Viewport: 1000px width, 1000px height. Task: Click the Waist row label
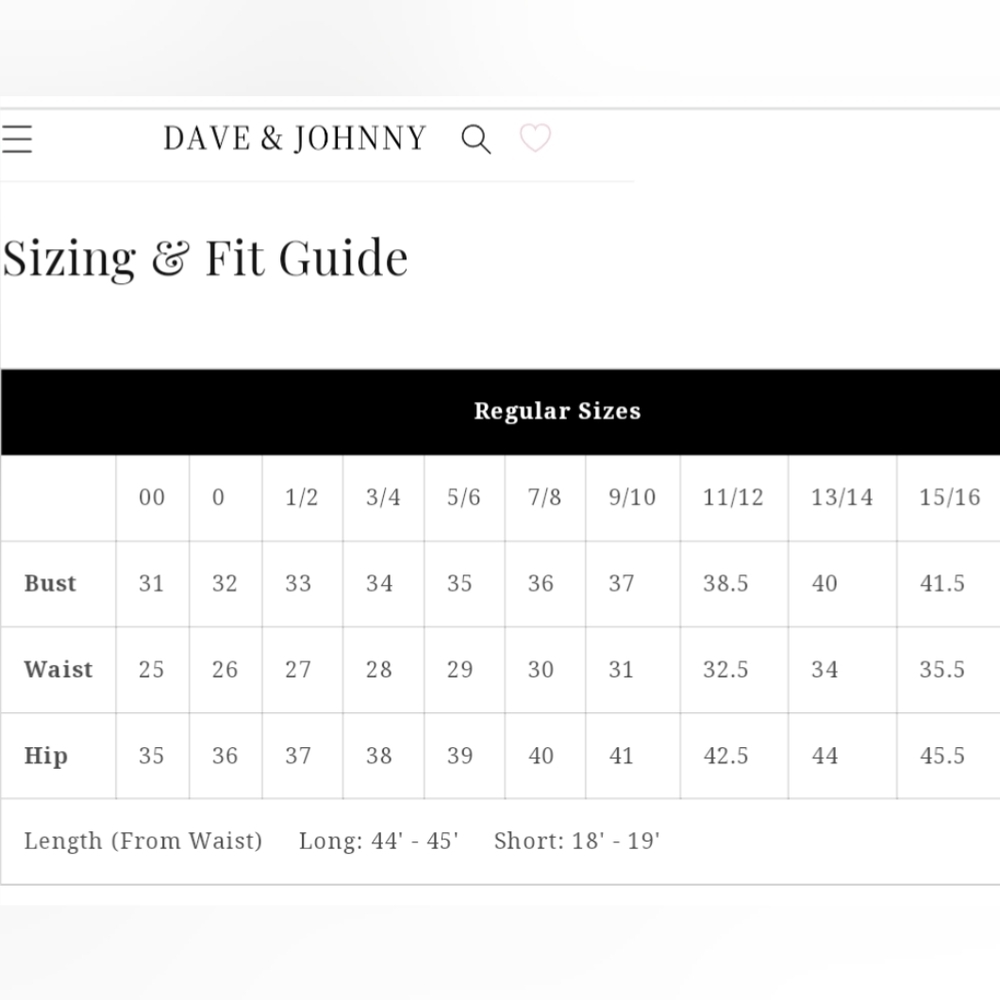(58, 669)
